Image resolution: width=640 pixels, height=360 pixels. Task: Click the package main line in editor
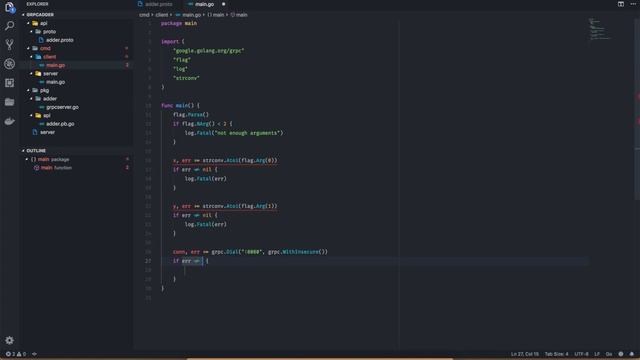[x=179, y=23]
